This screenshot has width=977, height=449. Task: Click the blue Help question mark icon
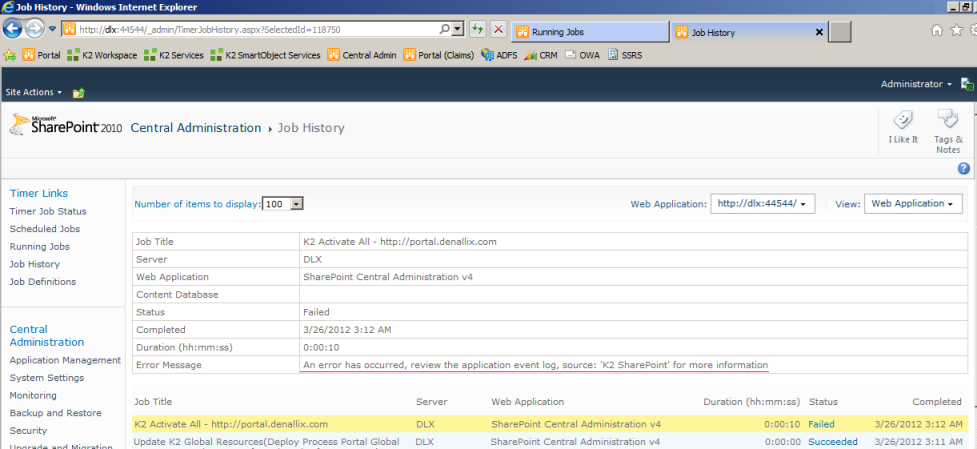click(x=964, y=168)
